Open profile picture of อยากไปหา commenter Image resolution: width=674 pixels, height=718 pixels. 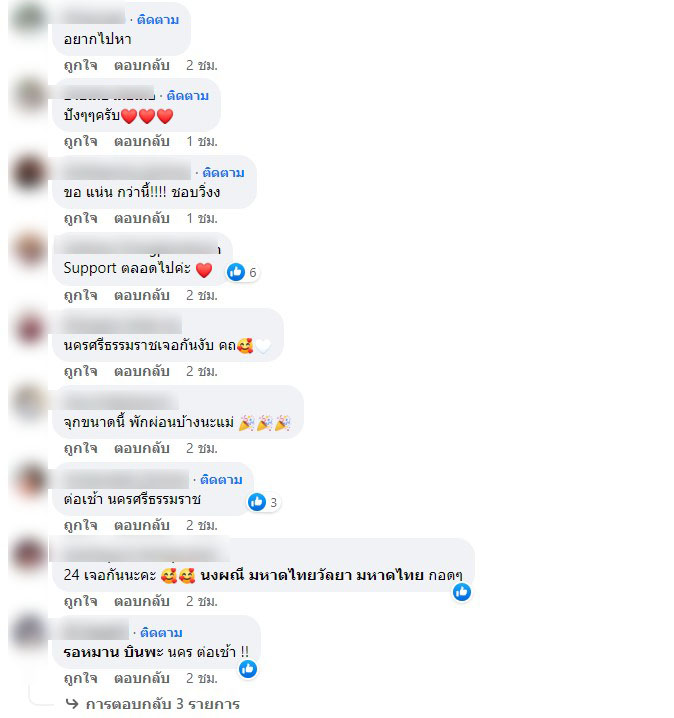[29, 20]
